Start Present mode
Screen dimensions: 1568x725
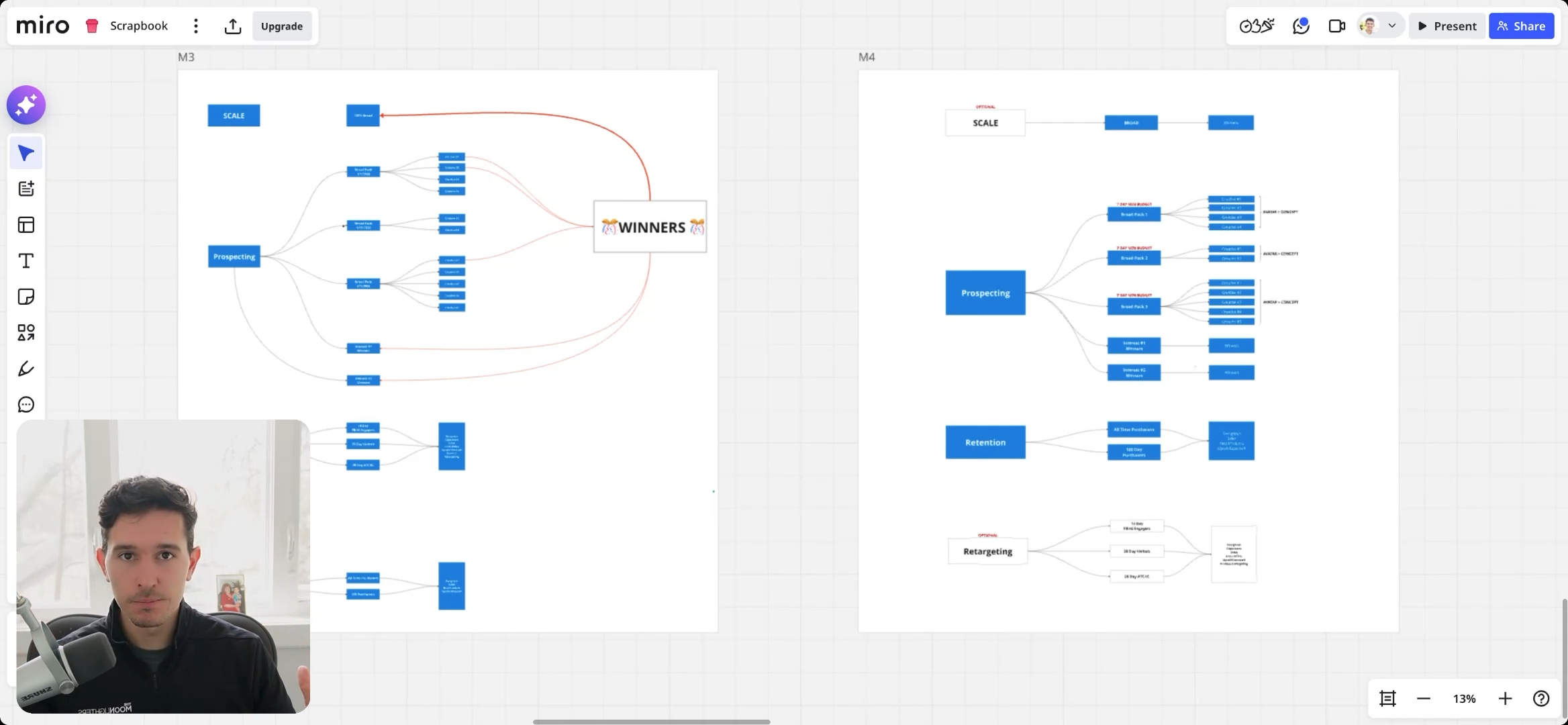pos(1447,26)
